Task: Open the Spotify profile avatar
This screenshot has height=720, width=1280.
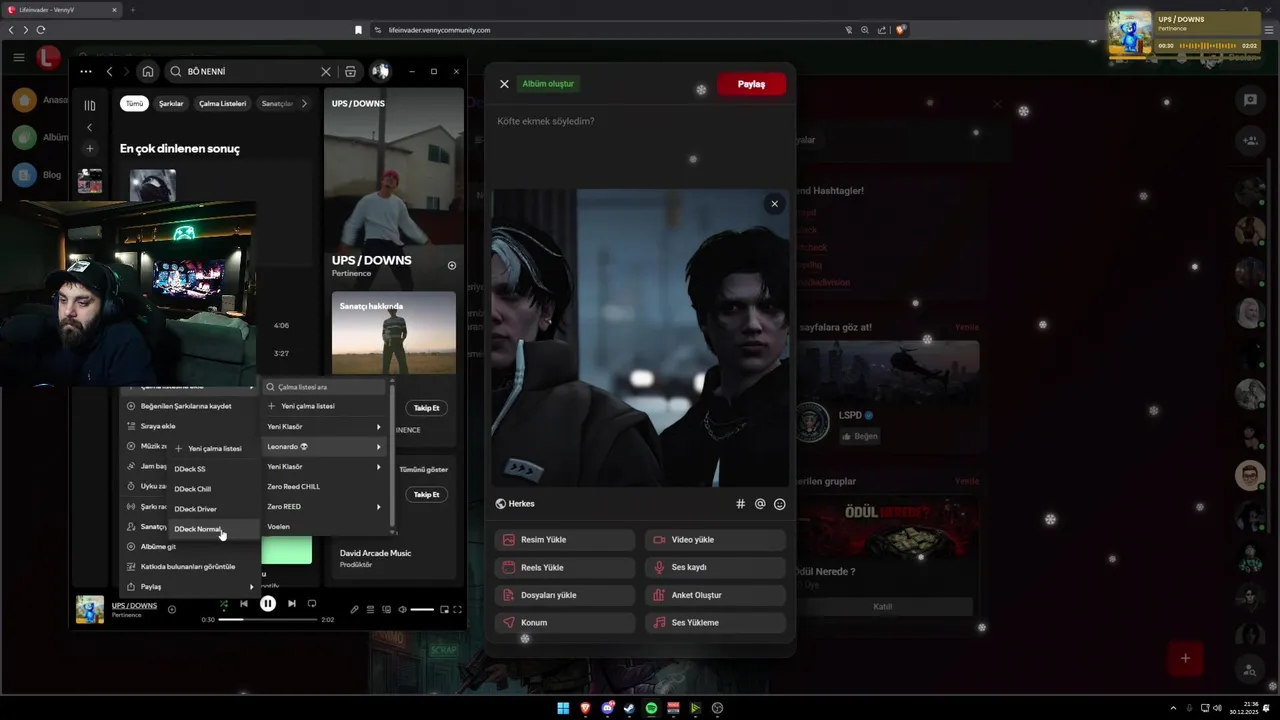Action: [380, 72]
